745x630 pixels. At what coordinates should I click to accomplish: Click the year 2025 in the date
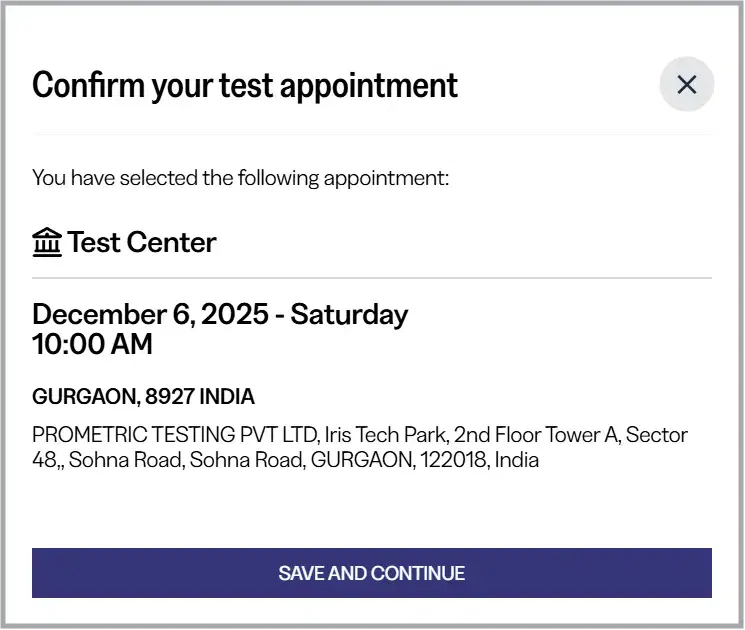[x=235, y=314]
